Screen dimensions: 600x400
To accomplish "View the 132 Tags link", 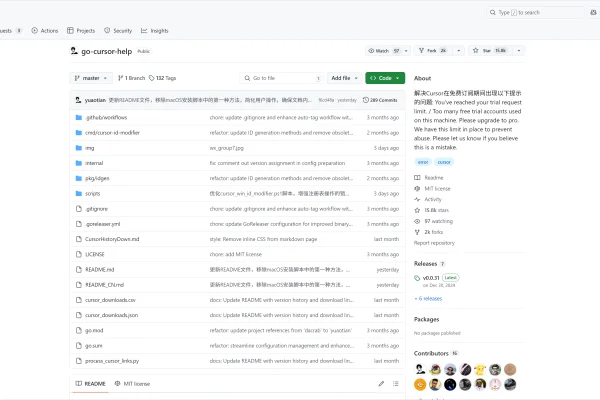I will (x=163, y=78).
